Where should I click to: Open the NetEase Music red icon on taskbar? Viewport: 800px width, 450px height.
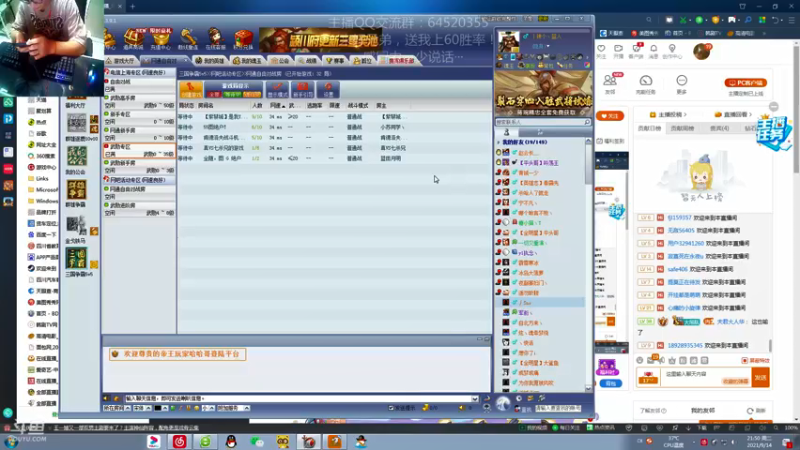tap(179, 441)
